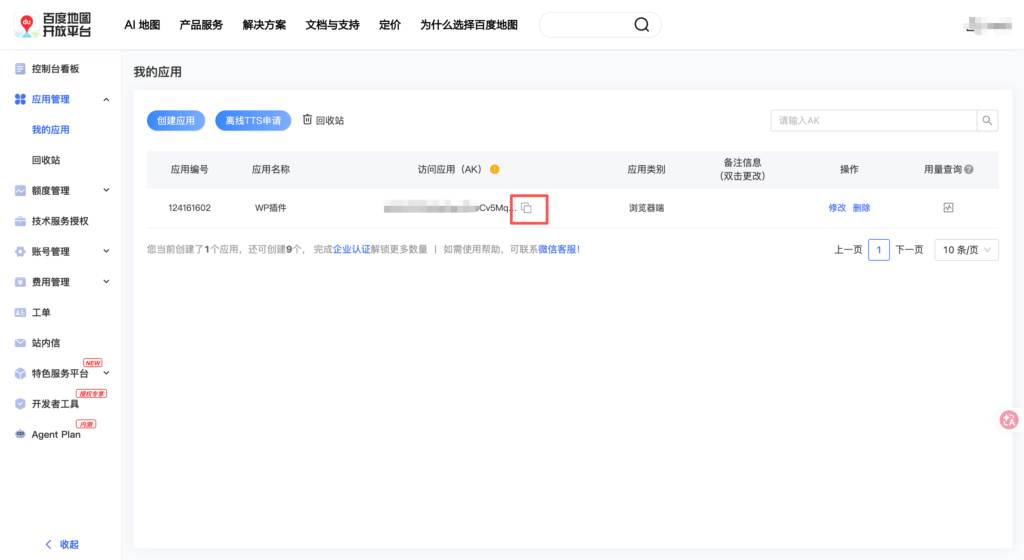Screen dimensions: 1024x560
Task: Open the 定价 top menu
Action: click(390, 25)
